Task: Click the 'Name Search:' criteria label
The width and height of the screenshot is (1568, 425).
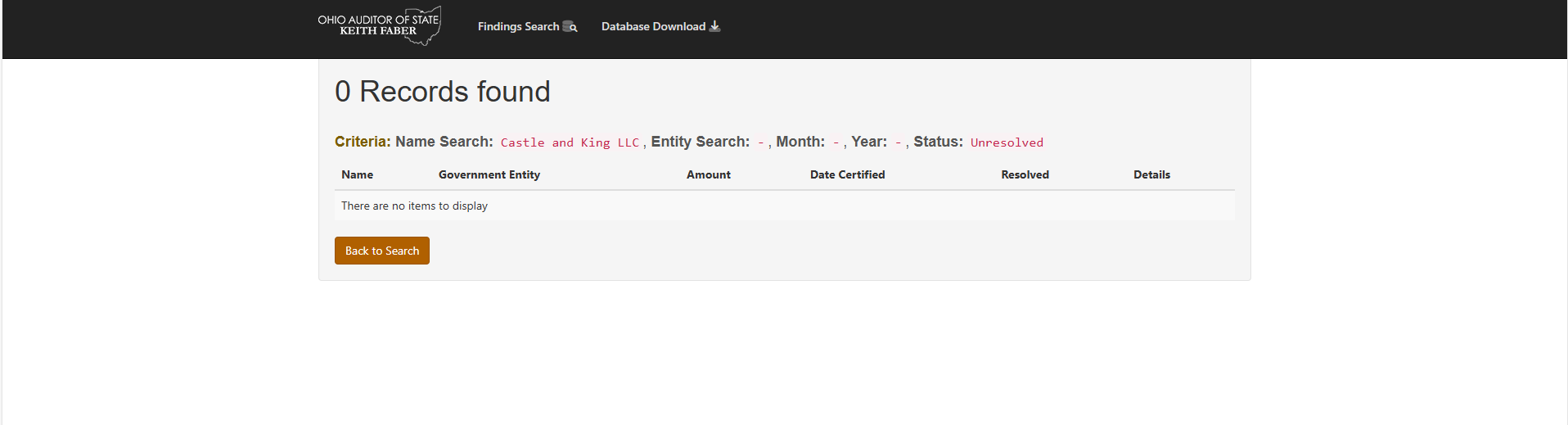Action: pos(444,142)
